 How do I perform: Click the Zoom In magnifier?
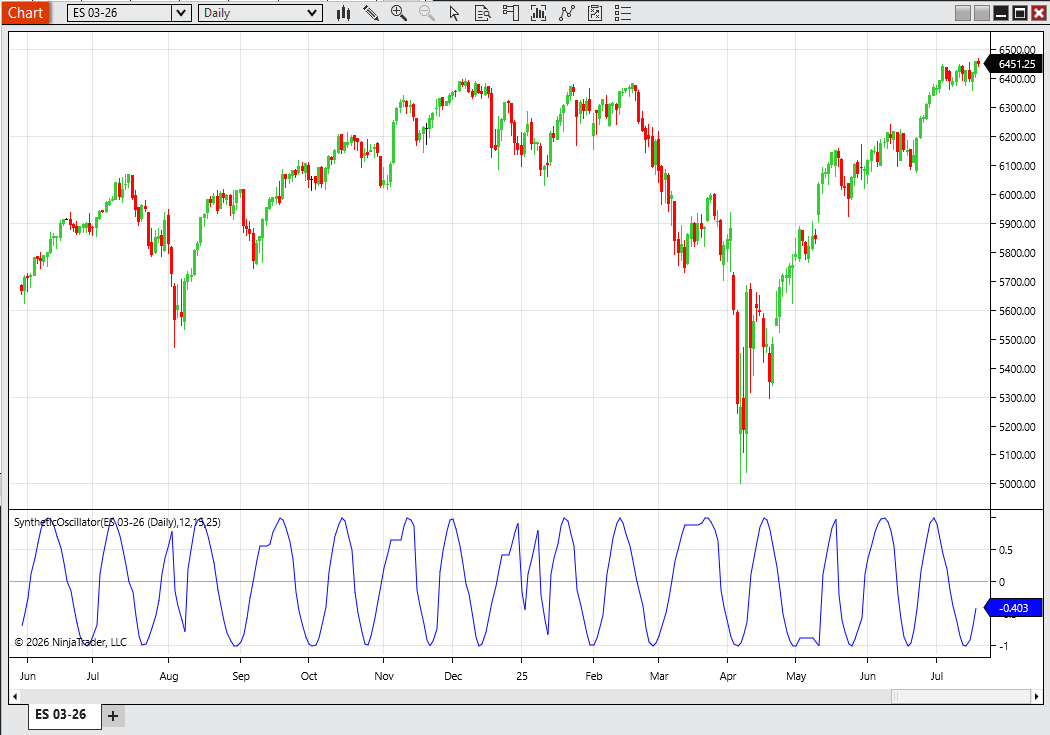coord(399,13)
